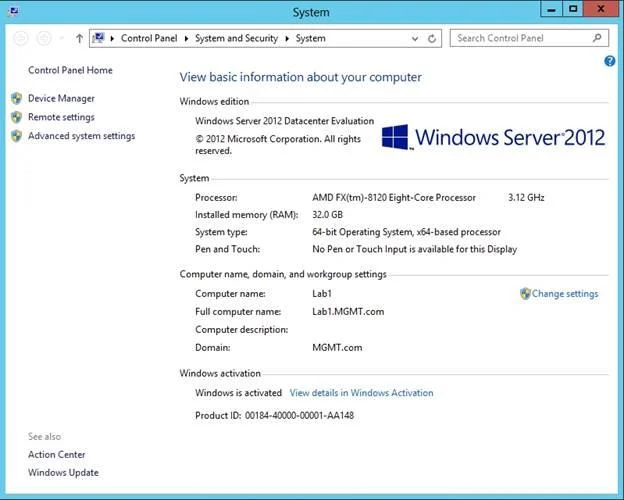The height and width of the screenshot is (500, 624).
Task: Click the back navigation arrow
Action: point(21,38)
